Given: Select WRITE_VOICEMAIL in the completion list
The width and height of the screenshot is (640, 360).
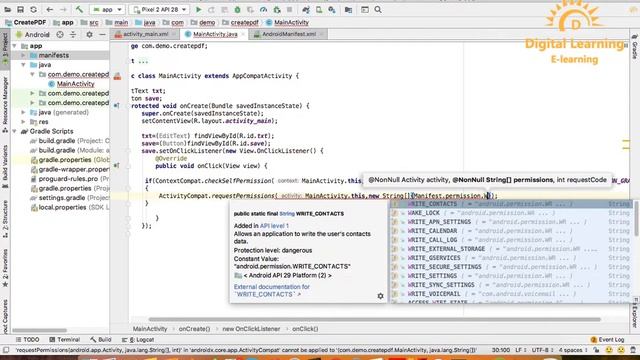Looking at the screenshot, I should click(x=511, y=294).
